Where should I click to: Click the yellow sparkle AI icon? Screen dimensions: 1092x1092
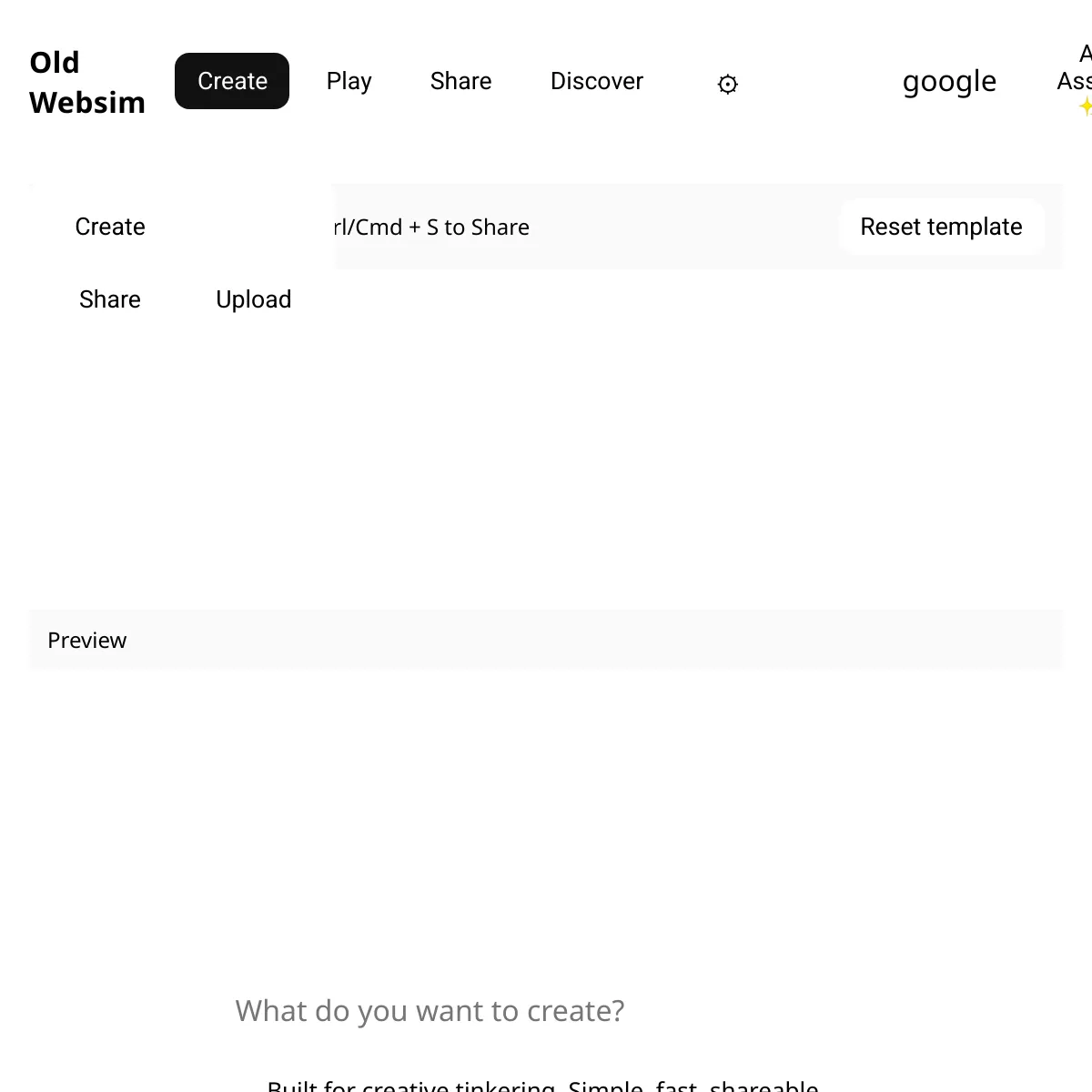[x=1085, y=106]
